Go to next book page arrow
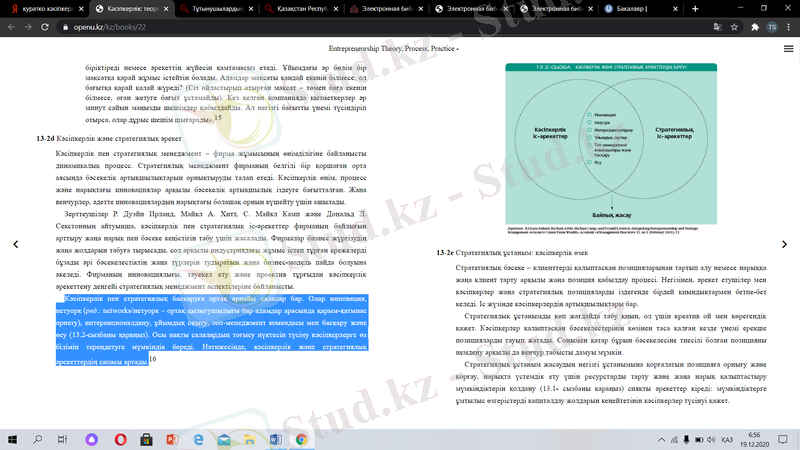Screen dimensions: 800x450 point(784,244)
